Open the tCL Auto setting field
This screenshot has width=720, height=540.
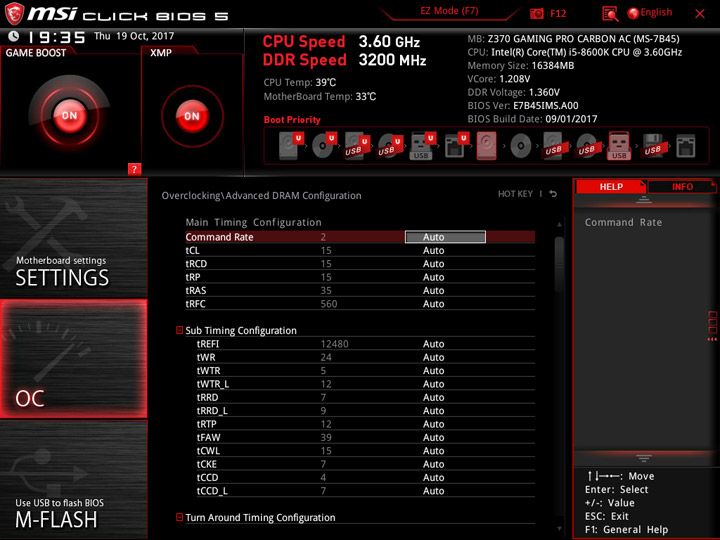coord(433,250)
